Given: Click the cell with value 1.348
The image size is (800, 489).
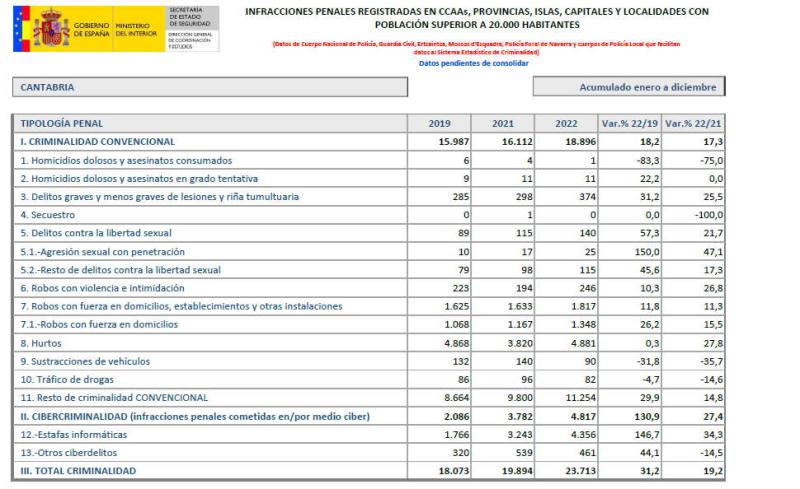Looking at the screenshot, I should 566,325.
